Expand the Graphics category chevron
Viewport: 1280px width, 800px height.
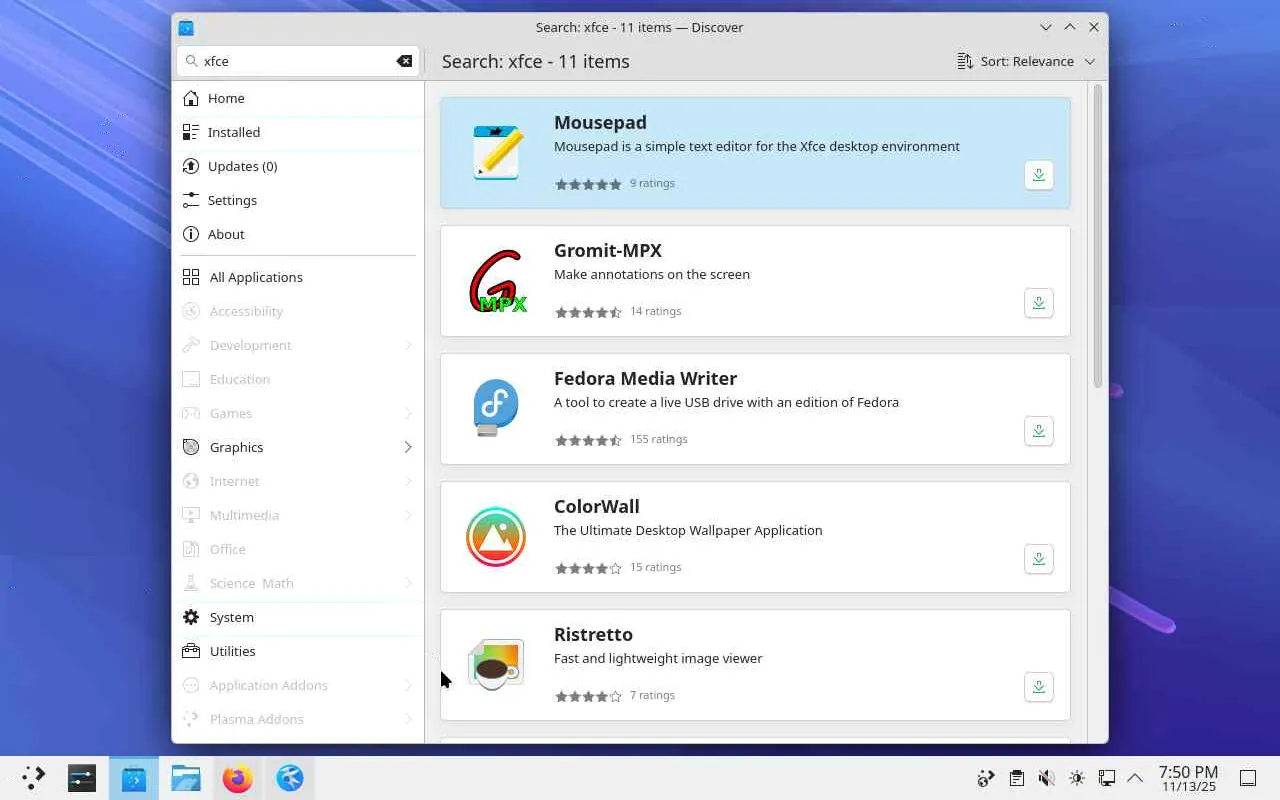[x=408, y=447]
